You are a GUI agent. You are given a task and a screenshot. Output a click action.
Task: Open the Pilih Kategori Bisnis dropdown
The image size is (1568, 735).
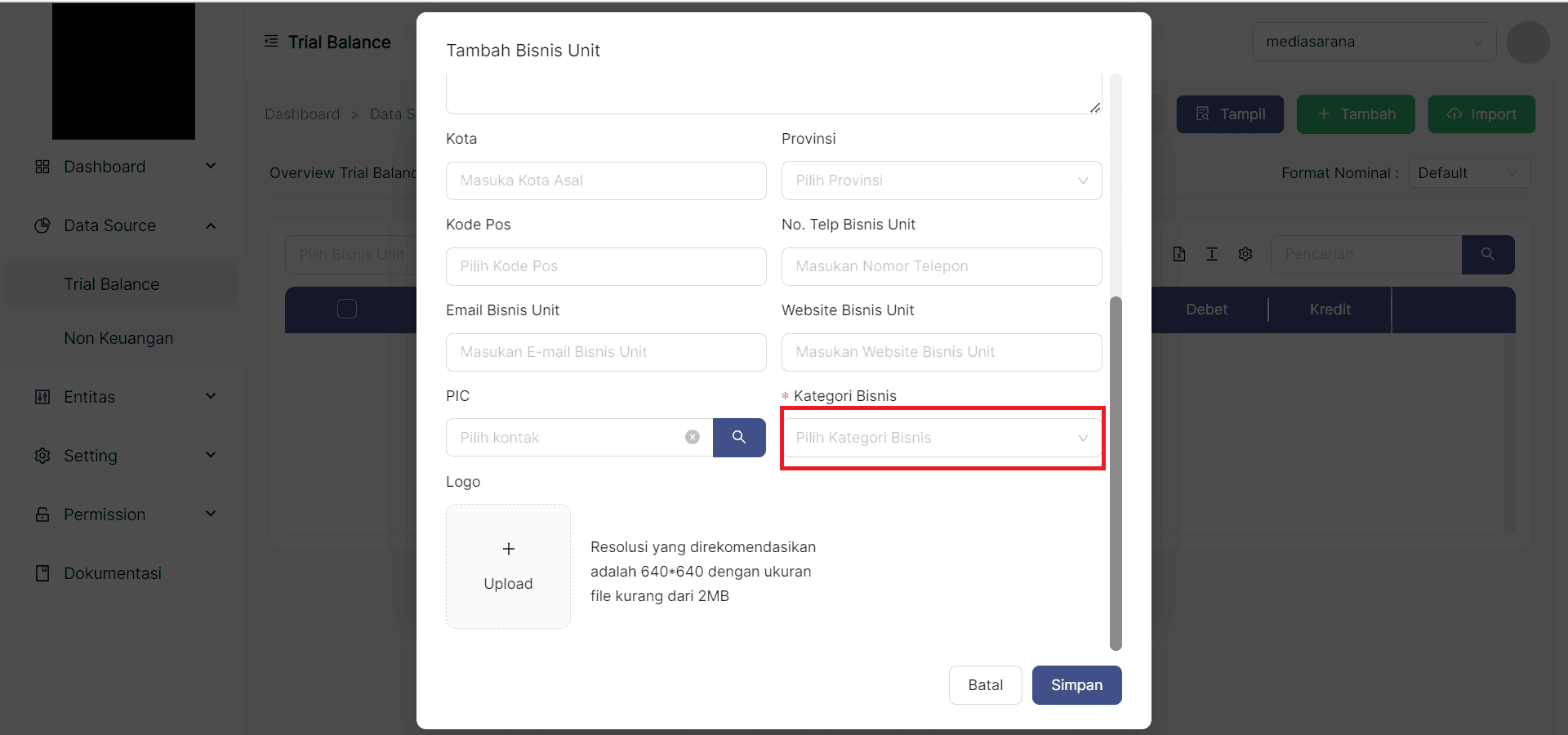pyautogui.click(x=941, y=438)
